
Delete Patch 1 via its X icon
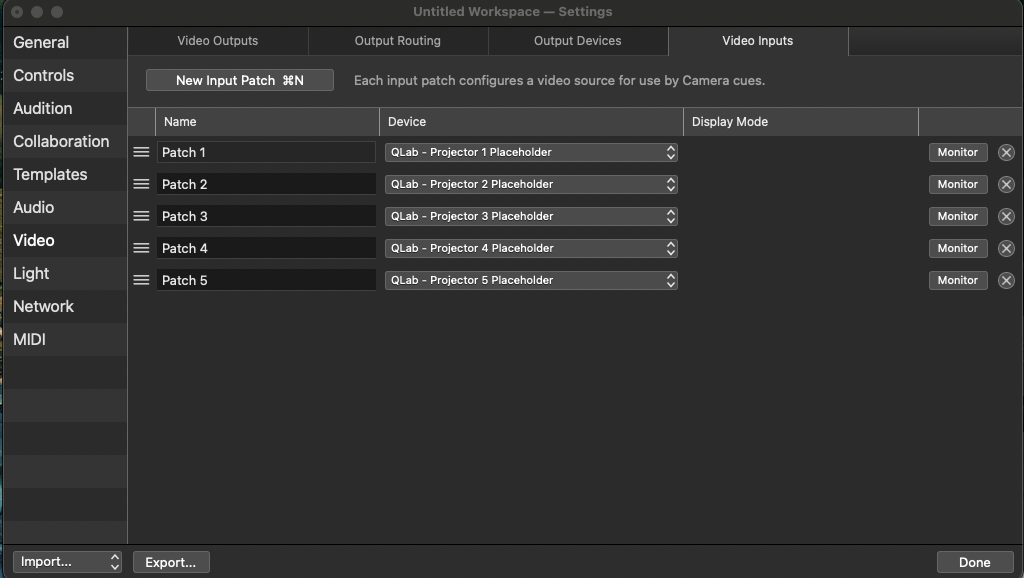tap(1006, 152)
